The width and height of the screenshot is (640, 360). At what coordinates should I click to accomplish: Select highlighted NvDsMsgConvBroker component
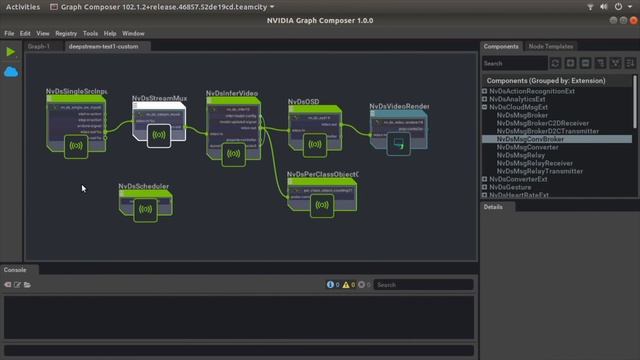coord(557,139)
